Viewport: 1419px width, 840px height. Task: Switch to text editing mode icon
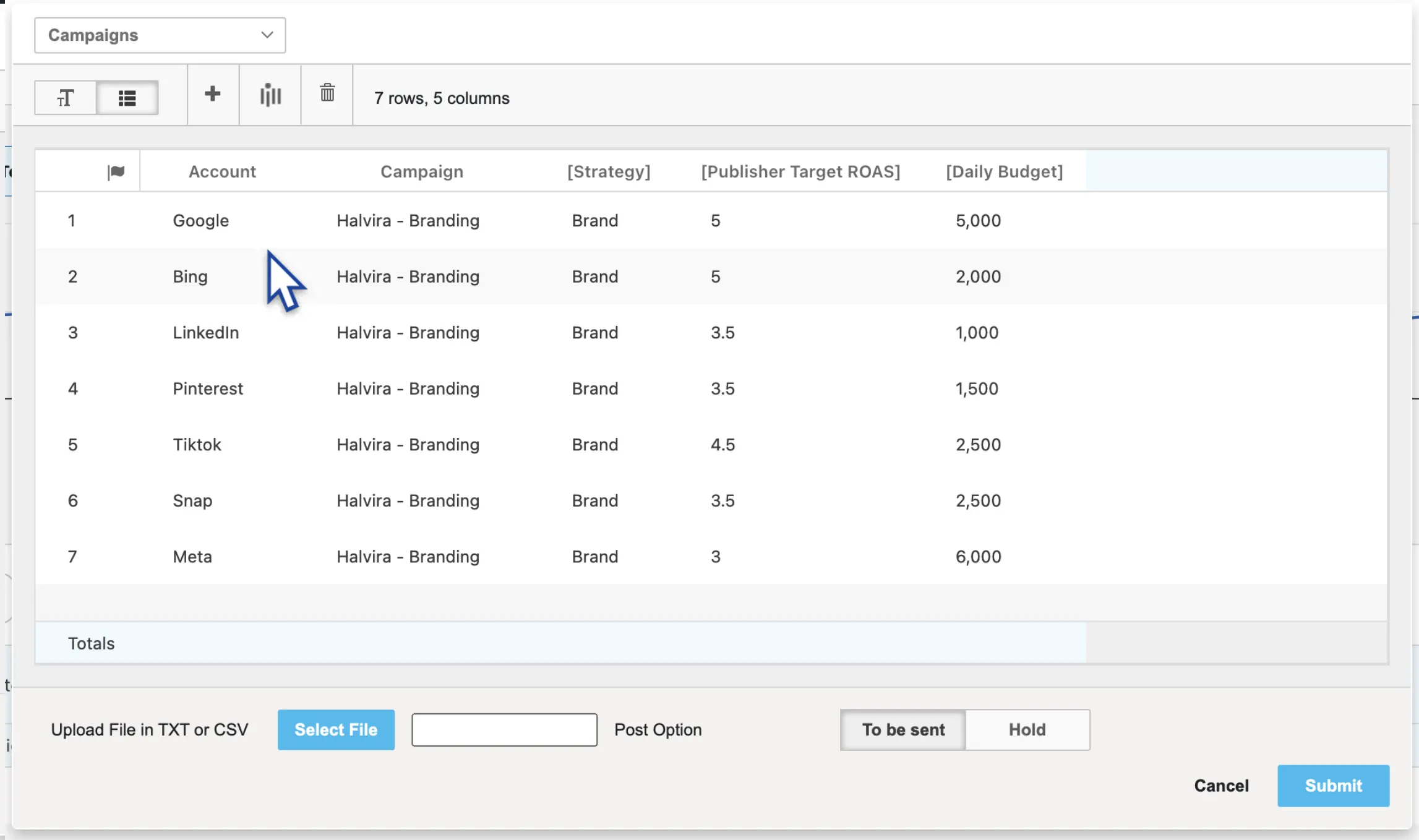click(x=66, y=98)
